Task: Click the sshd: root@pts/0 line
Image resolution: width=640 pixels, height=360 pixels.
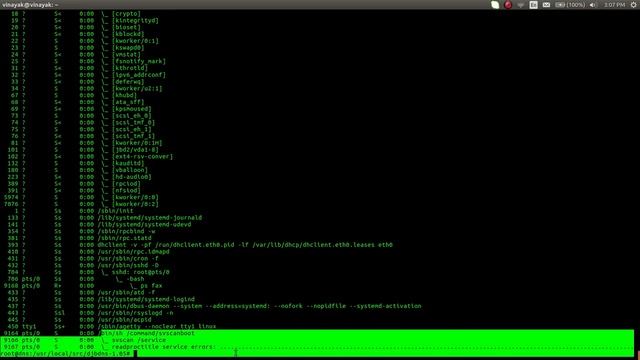Action: (89, 272)
